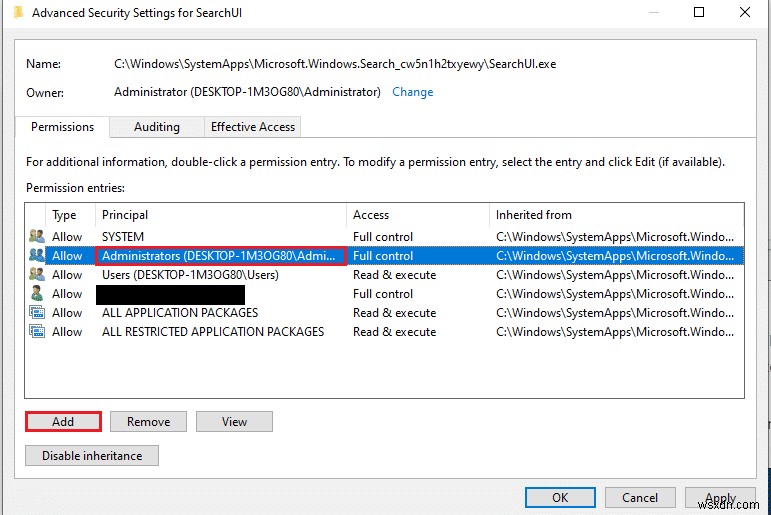Click the single-user icon of redacted entry
Image resolution: width=771 pixels, height=515 pixels.
tap(37, 294)
